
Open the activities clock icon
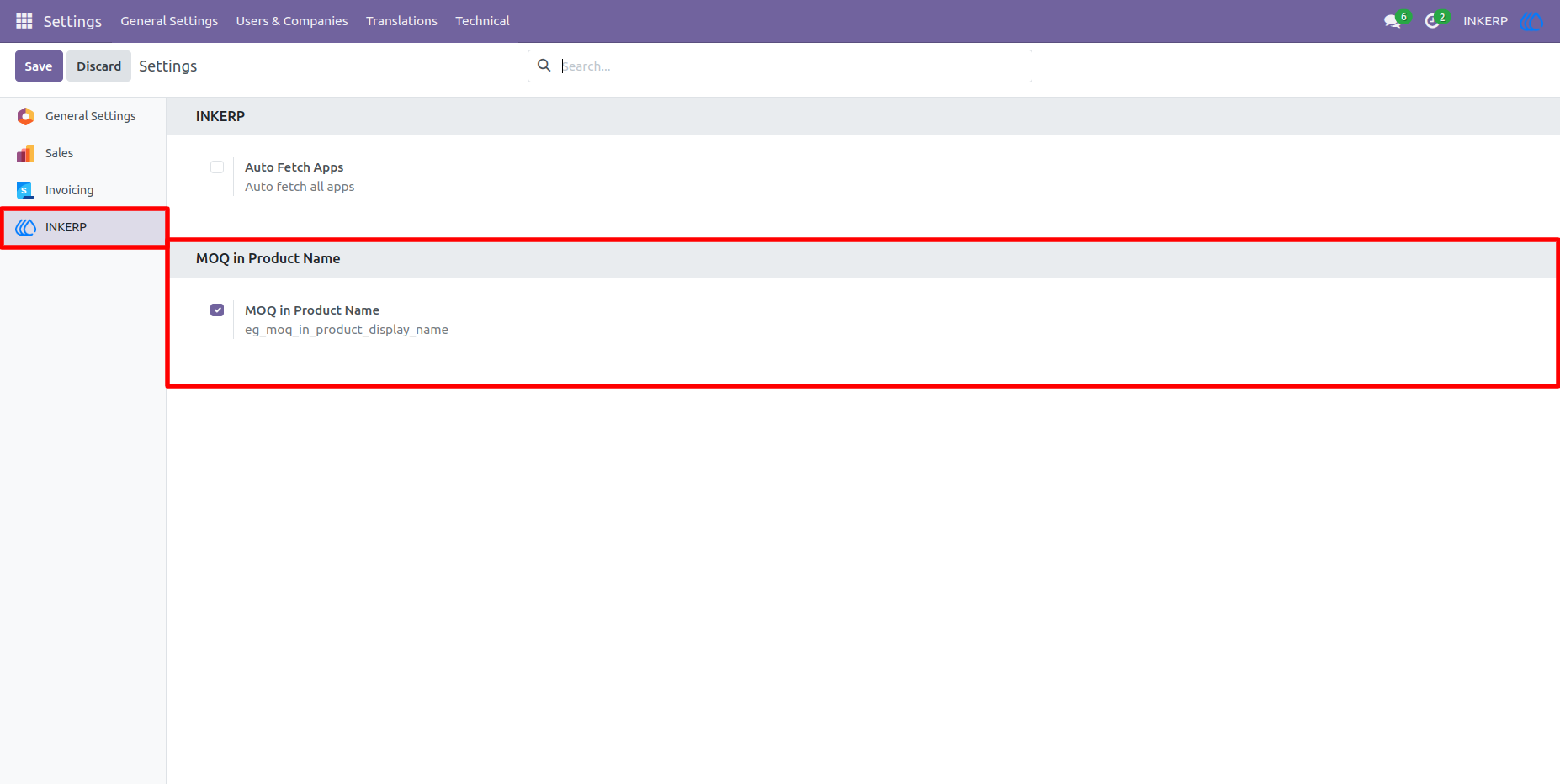coord(1432,21)
